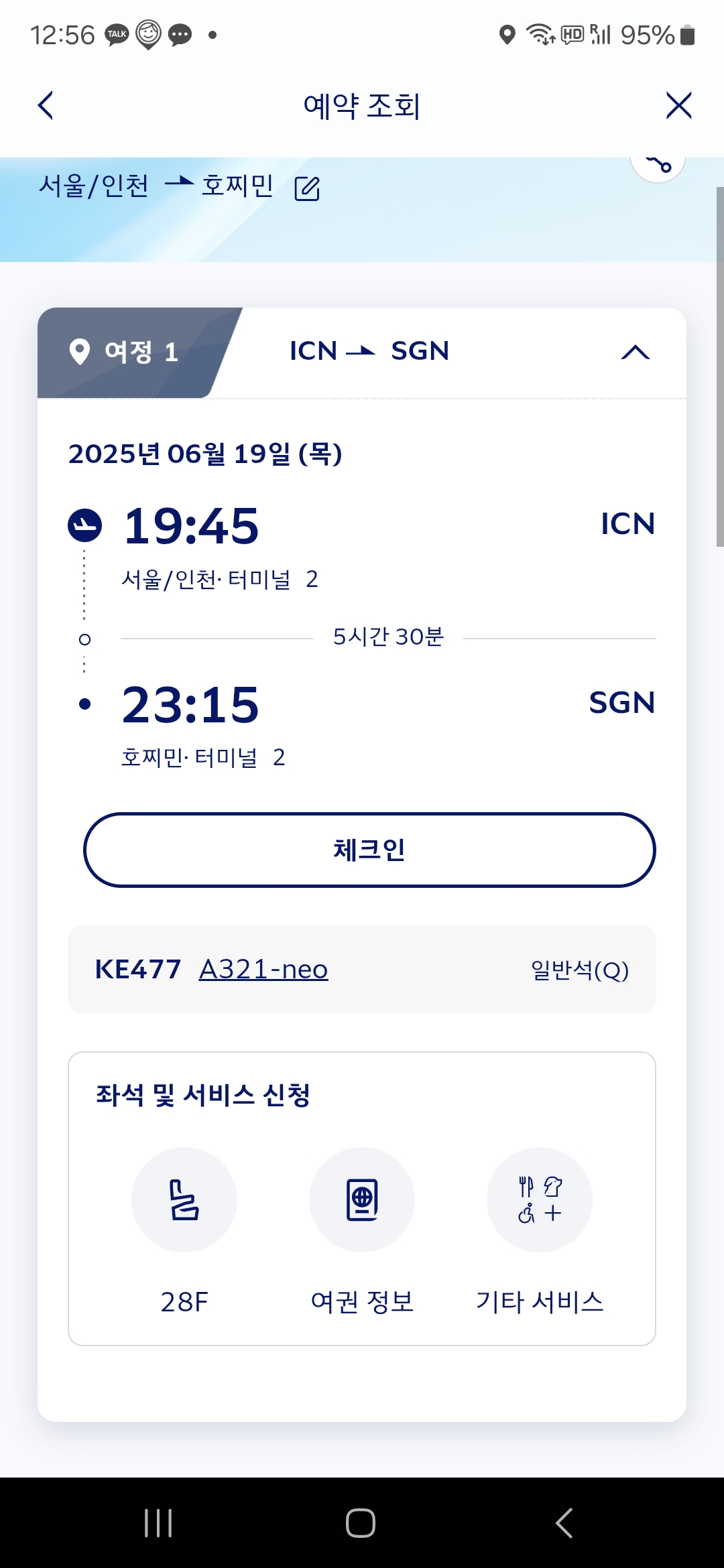
Task: Tap the 서울/인천 → 호찌민 route title
Action: (x=156, y=186)
